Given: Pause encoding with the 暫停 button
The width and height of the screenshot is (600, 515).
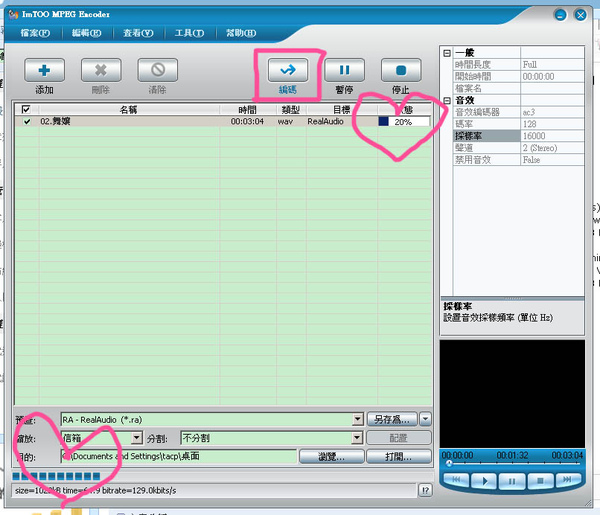Looking at the screenshot, I should click(344, 70).
